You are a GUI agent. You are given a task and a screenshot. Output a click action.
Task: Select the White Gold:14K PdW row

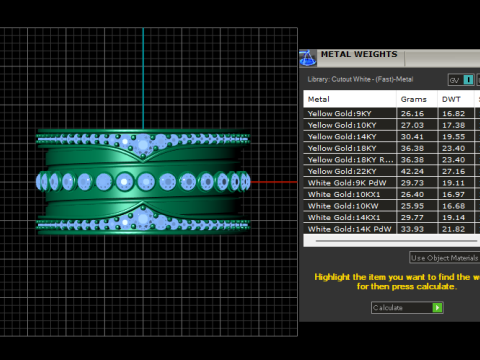(x=392, y=229)
